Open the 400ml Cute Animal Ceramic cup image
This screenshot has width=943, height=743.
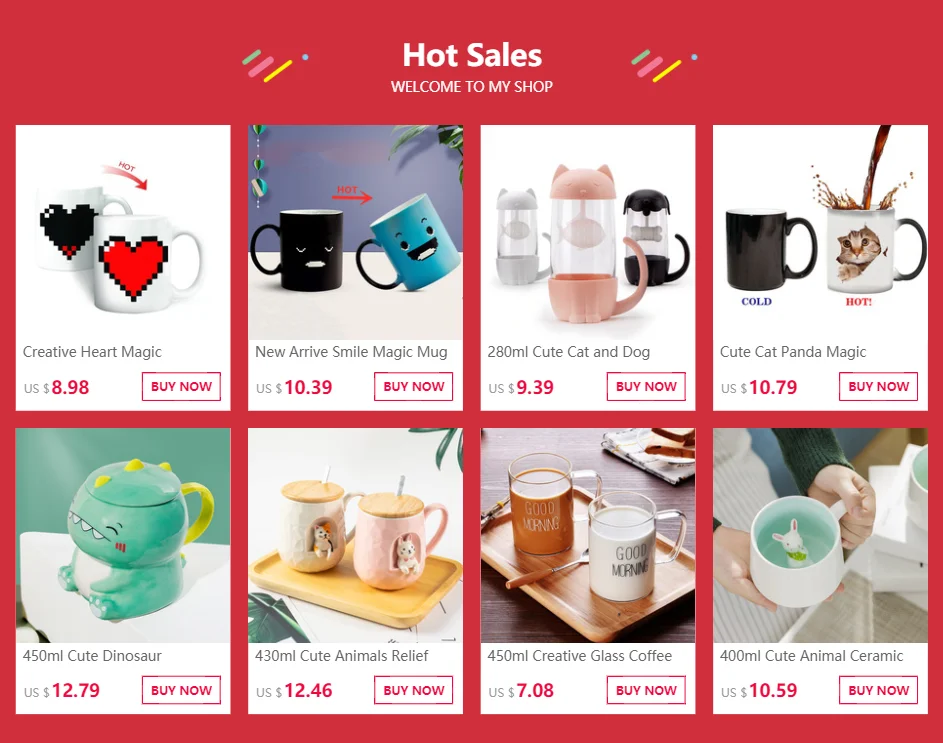pyautogui.click(x=820, y=535)
